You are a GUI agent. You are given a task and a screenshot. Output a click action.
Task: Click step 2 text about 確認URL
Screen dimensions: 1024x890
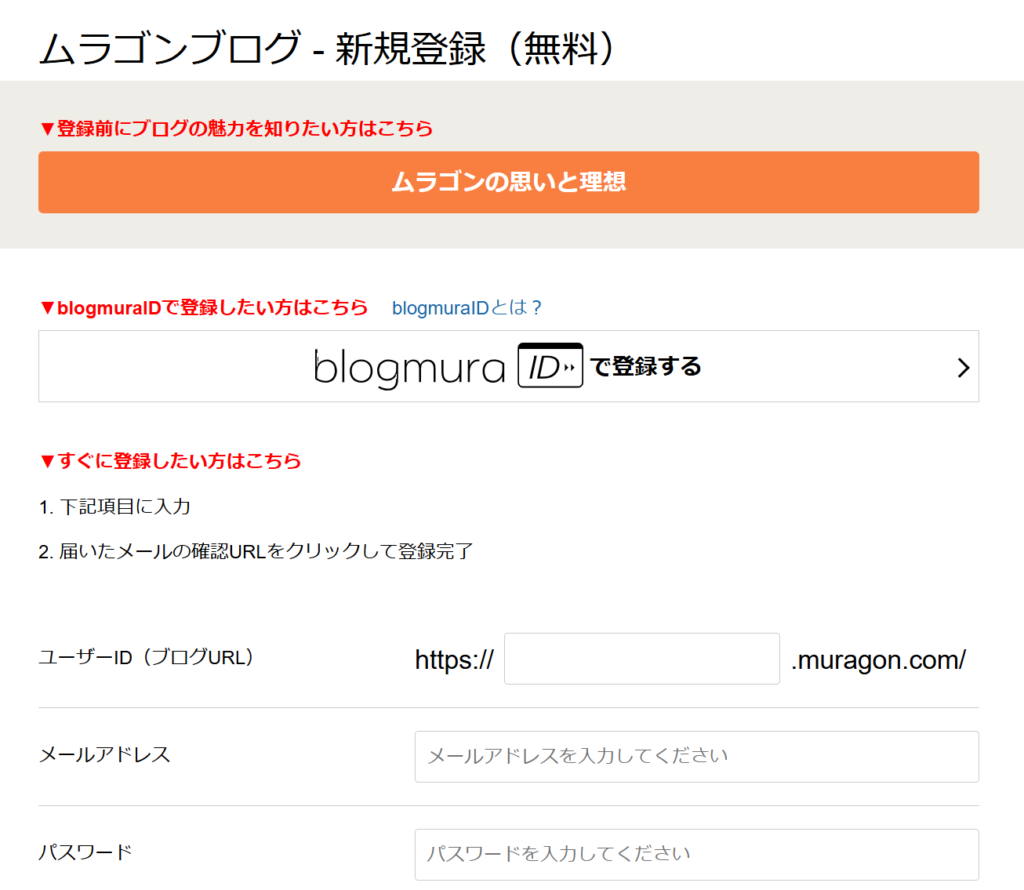(255, 551)
